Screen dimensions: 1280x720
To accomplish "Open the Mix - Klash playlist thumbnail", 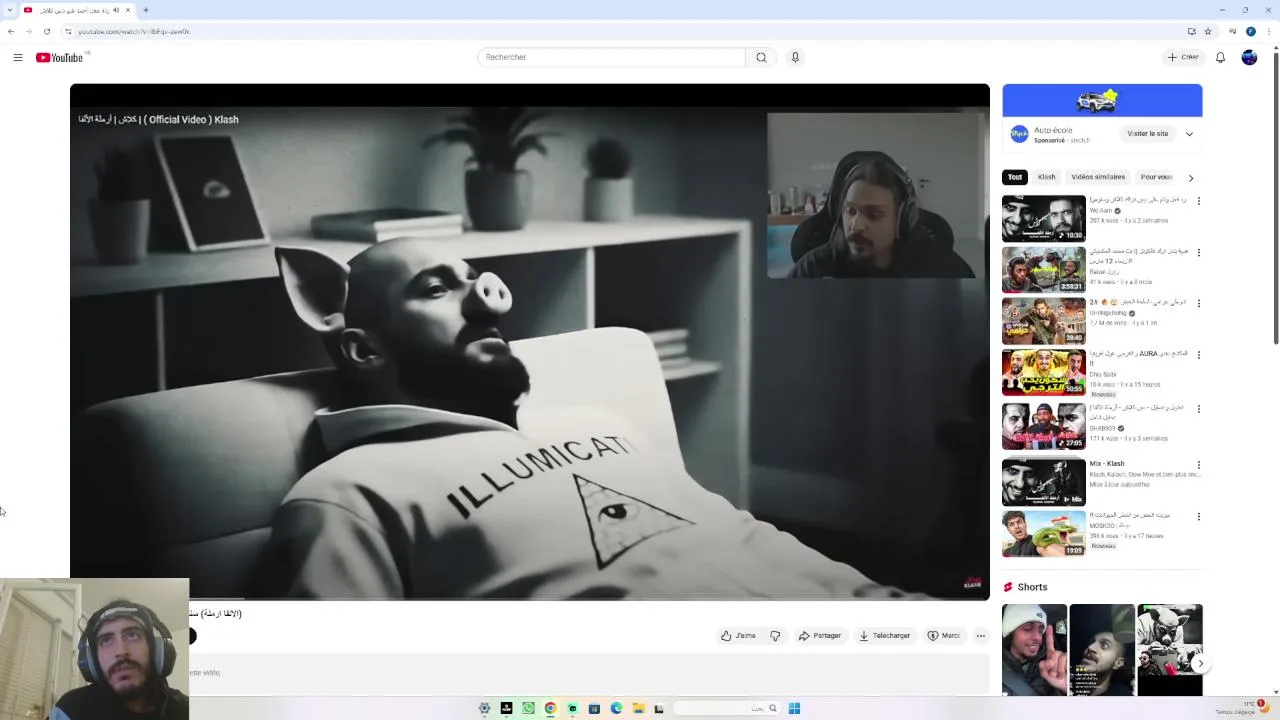I will click(1043, 482).
